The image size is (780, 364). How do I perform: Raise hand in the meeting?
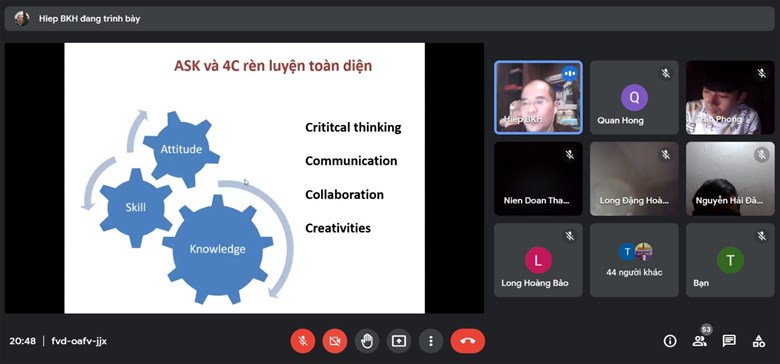click(367, 341)
